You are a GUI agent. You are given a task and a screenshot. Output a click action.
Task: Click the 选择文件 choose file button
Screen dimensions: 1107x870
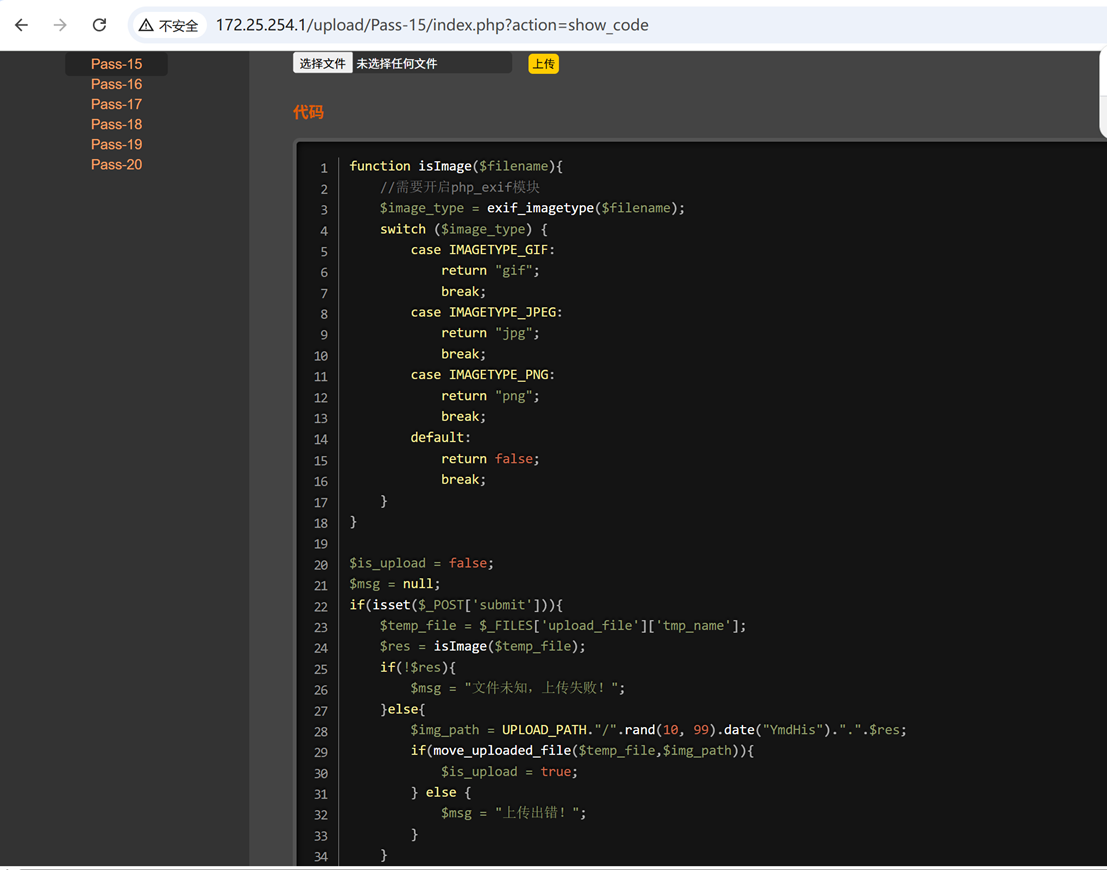[323, 64]
